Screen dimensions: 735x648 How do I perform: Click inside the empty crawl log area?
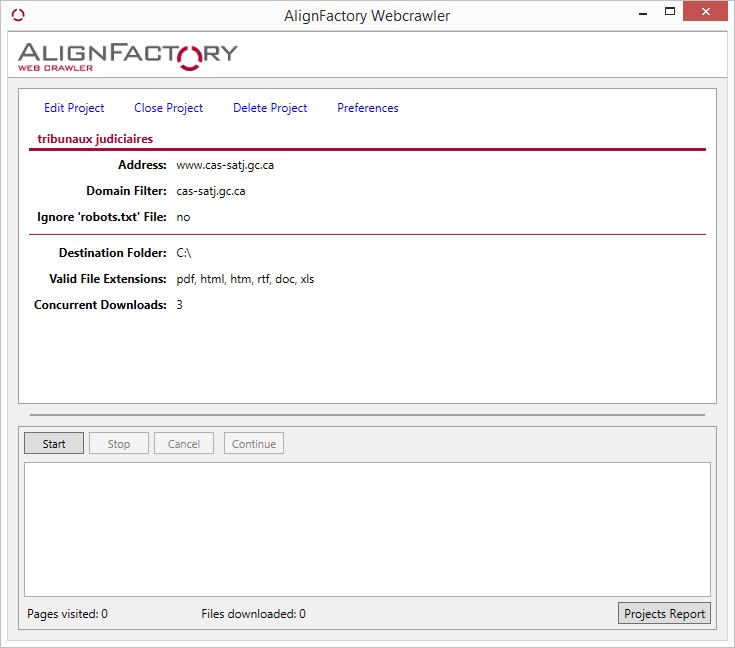367,529
